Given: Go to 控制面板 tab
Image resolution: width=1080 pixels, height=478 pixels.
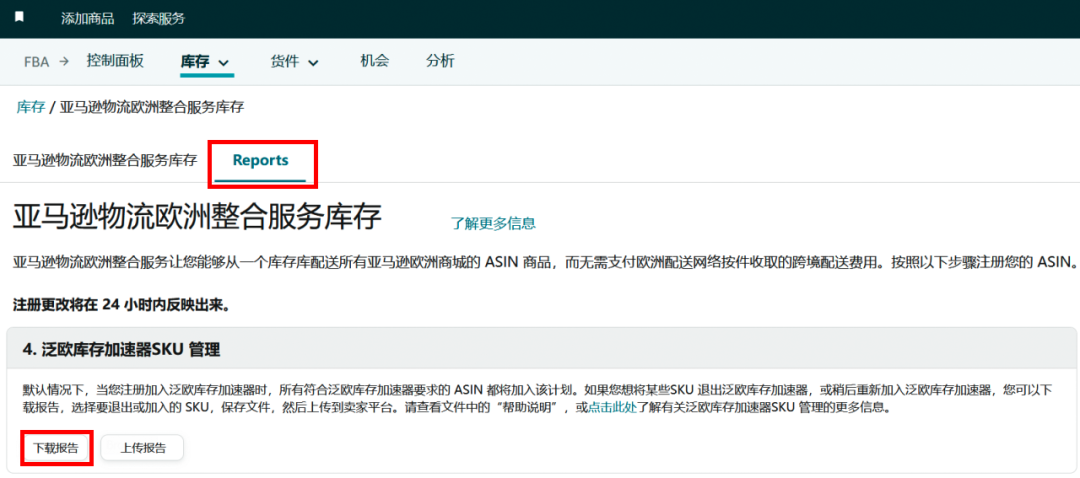Looking at the screenshot, I should pyautogui.click(x=115, y=61).
